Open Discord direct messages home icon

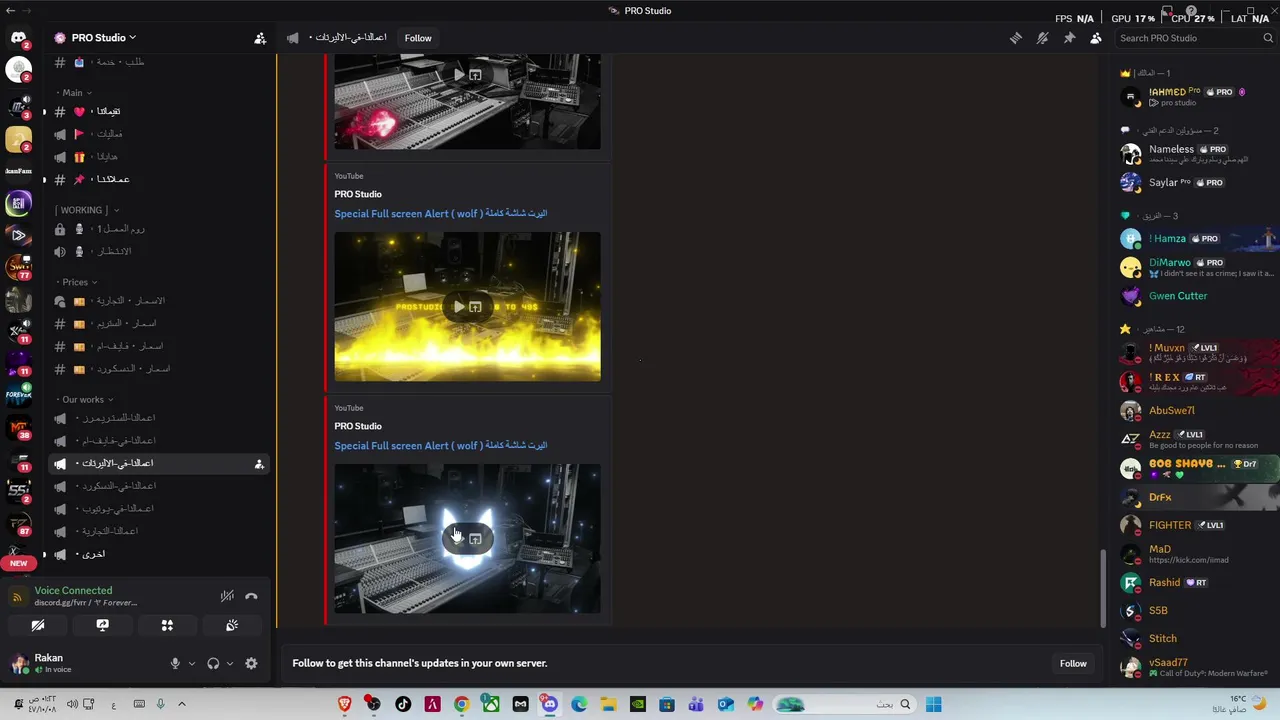coord(18,38)
